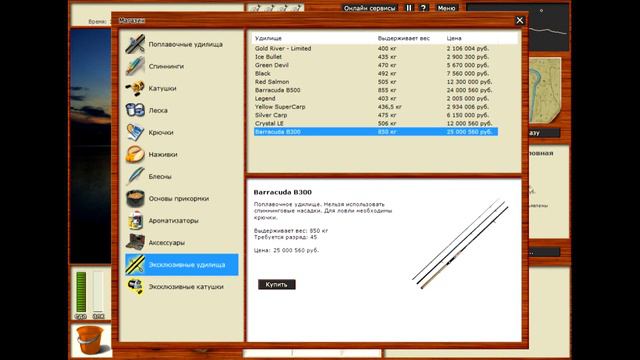Click the reels category icon
This screenshot has height=360, width=640.
click(x=135, y=88)
